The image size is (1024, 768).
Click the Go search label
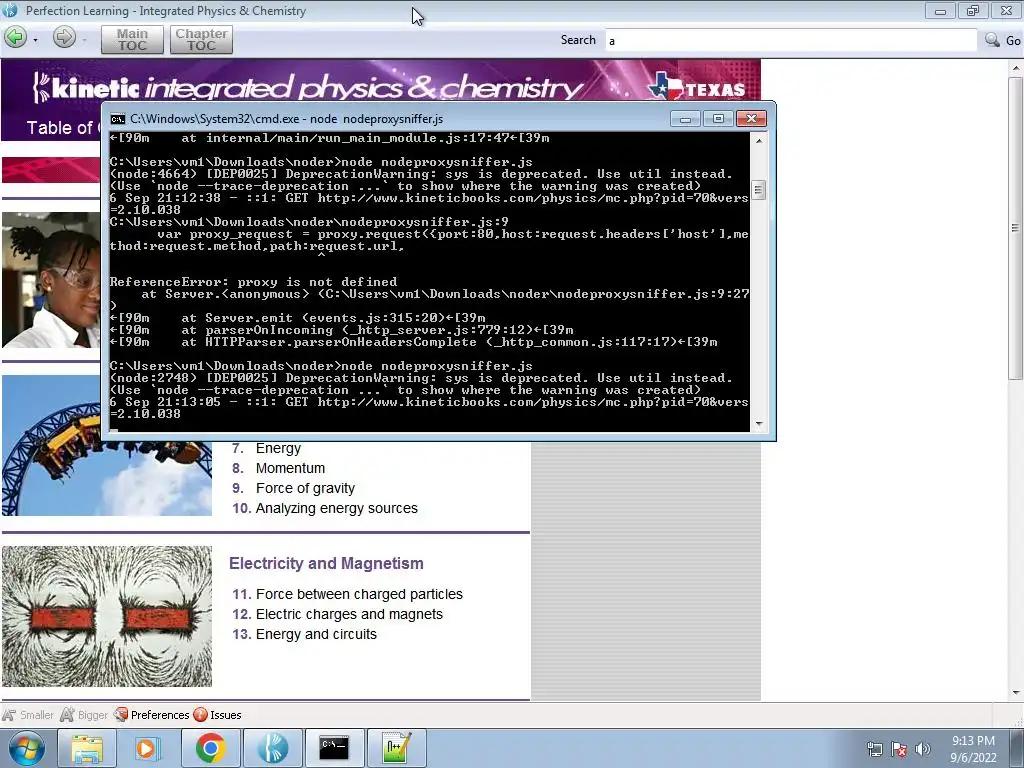(x=1013, y=40)
